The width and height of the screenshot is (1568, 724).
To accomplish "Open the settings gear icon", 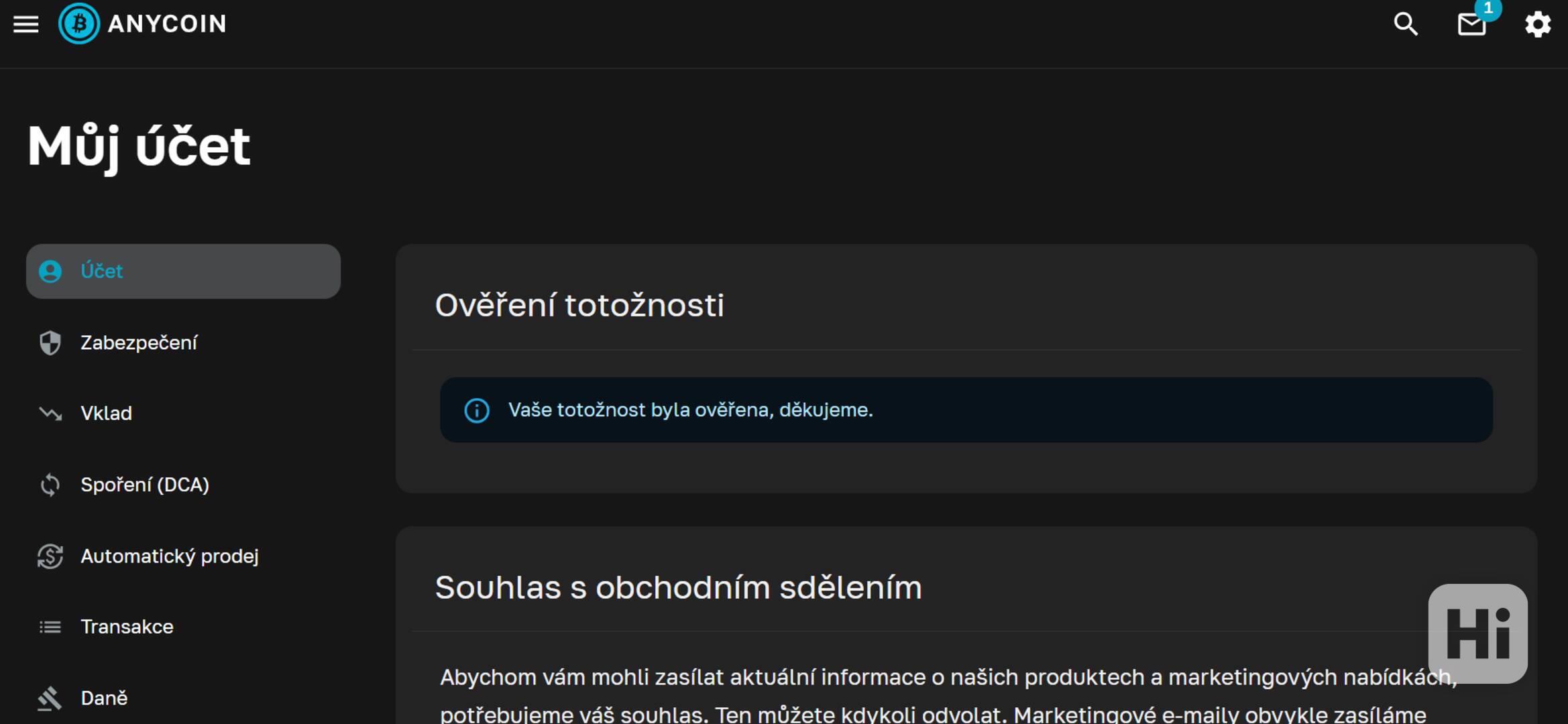I will click(1537, 25).
